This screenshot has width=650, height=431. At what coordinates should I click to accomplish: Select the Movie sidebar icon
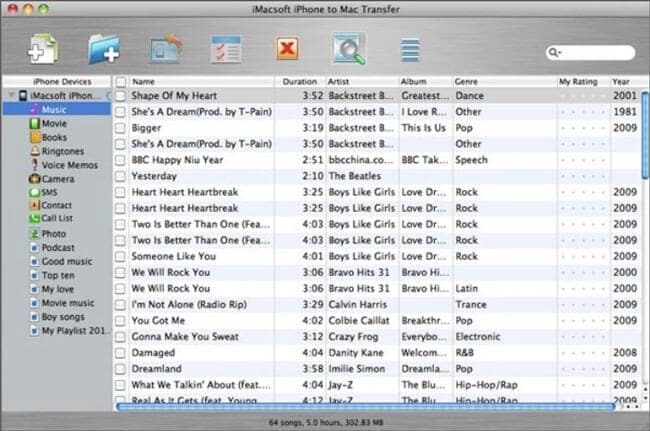tap(35, 123)
